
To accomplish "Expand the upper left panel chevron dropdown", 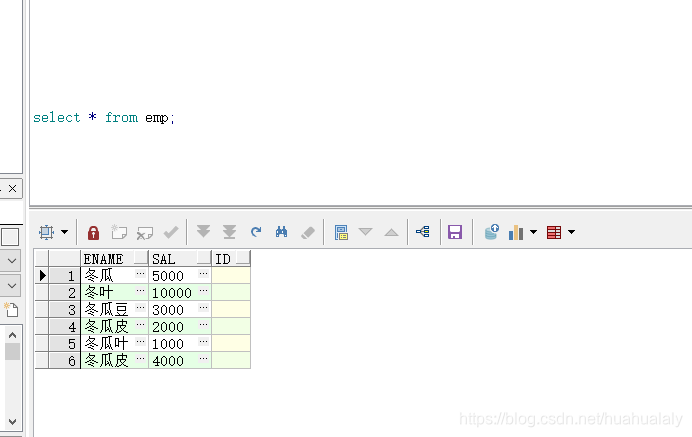I will tap(12, 260).
